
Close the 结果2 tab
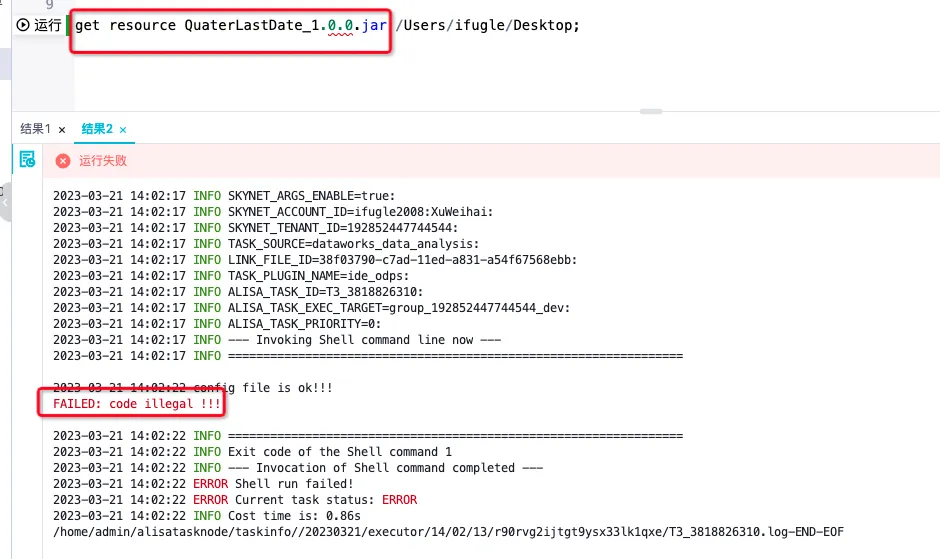123,130
